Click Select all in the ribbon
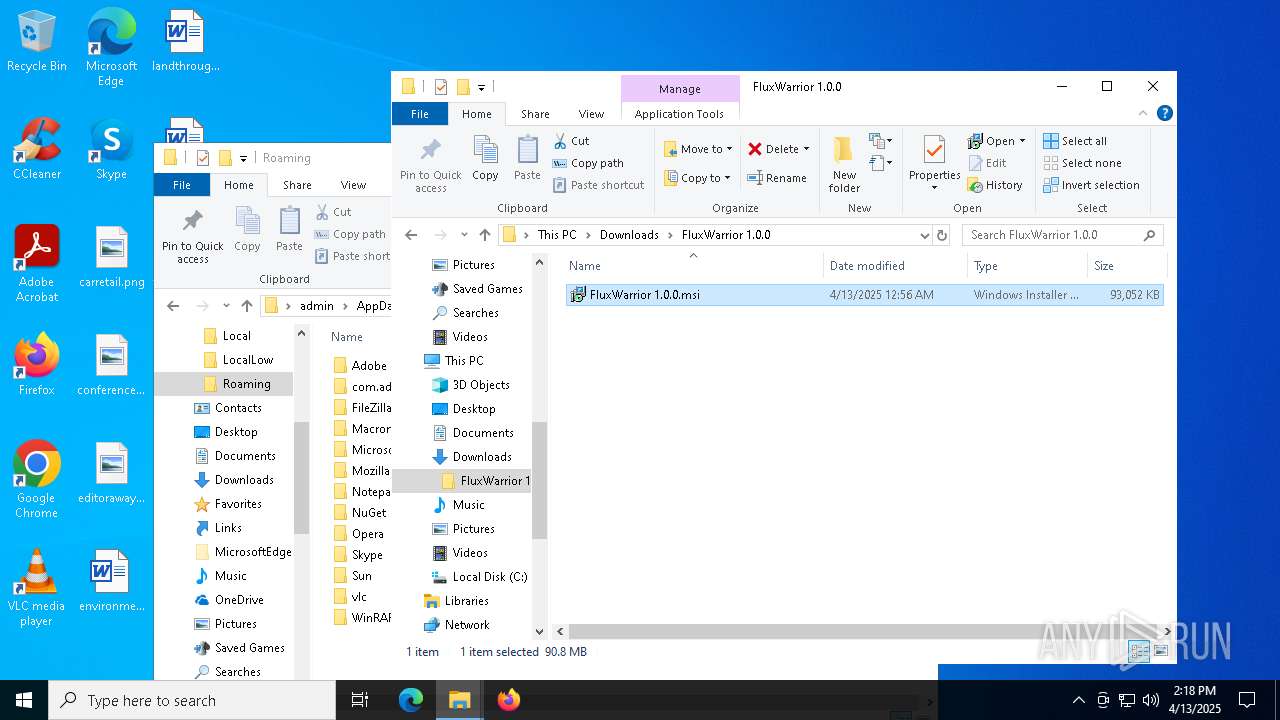This screenshot has height=720, width=1280. click(x=1074, y=141)
